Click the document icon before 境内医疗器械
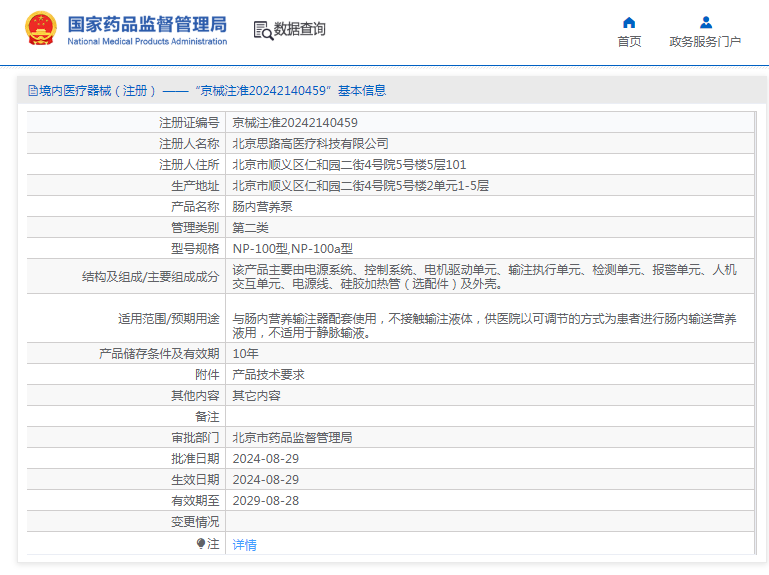 (33, 91)
